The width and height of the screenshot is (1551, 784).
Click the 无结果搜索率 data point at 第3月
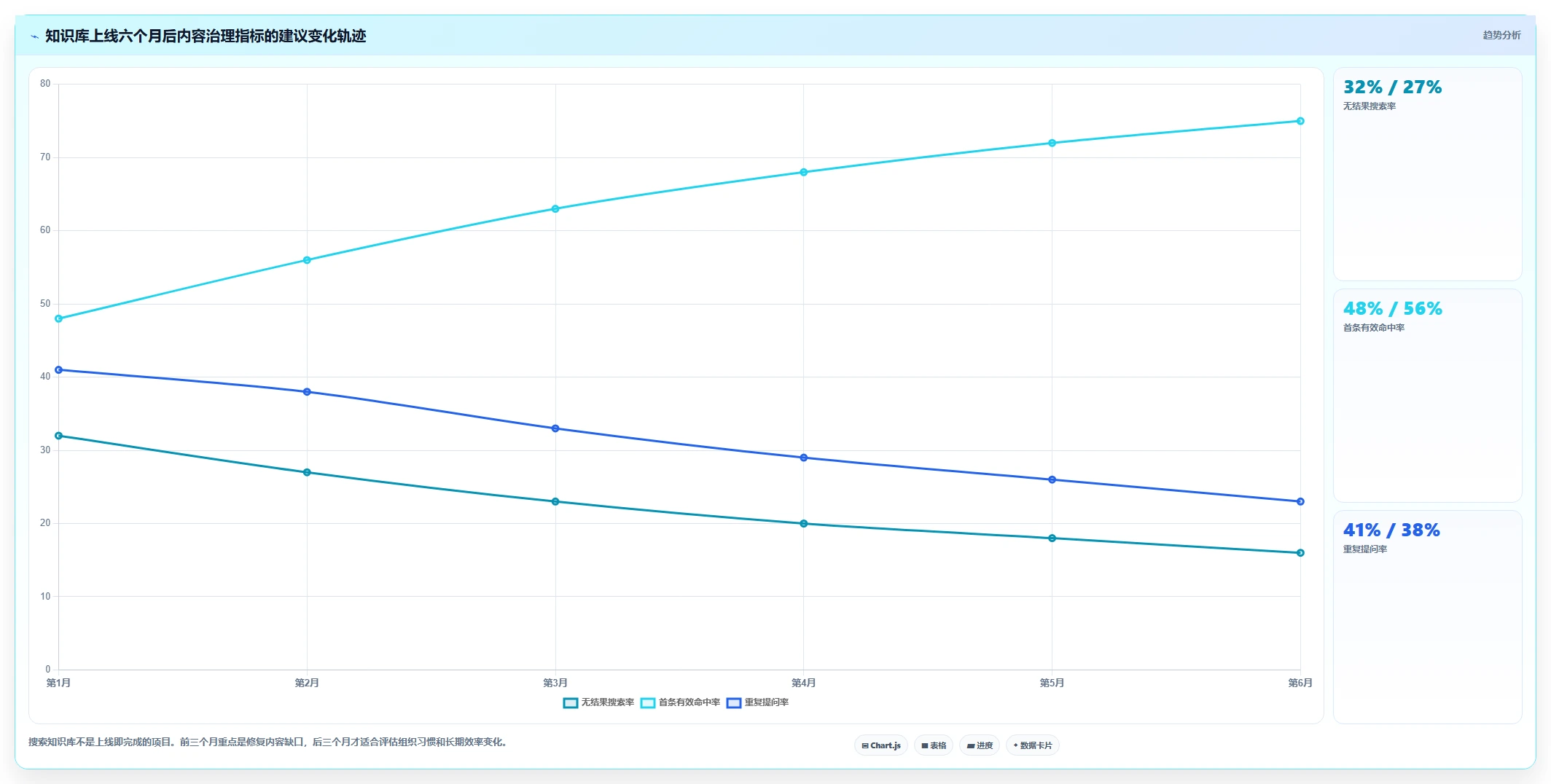(555, 501)
